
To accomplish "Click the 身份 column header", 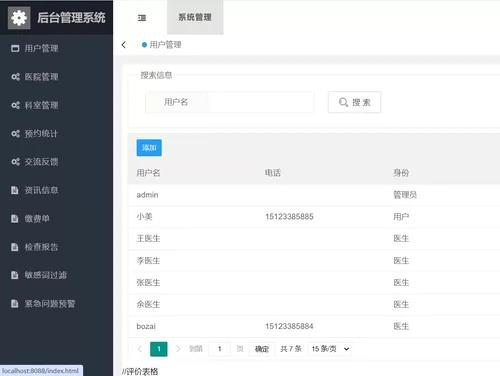I will point(401,173).
